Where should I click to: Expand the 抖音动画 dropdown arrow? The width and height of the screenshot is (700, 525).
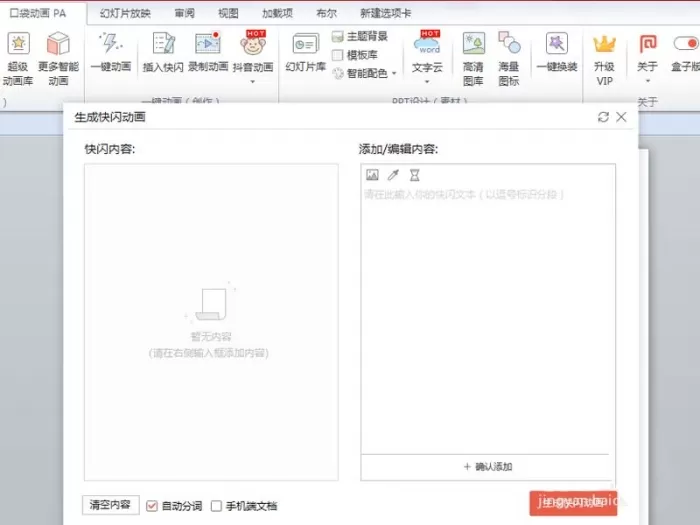tap(253, 82)
